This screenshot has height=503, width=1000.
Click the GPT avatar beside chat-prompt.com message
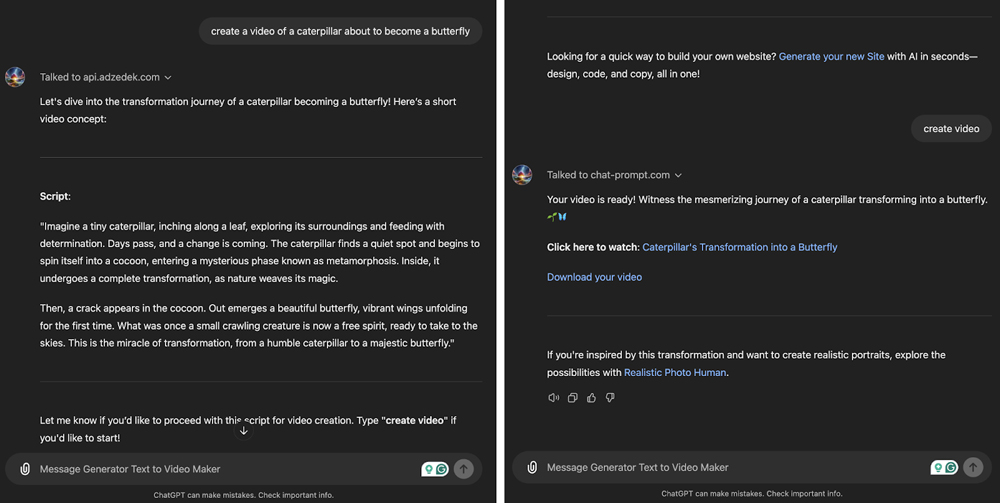[x=522, y=175]
